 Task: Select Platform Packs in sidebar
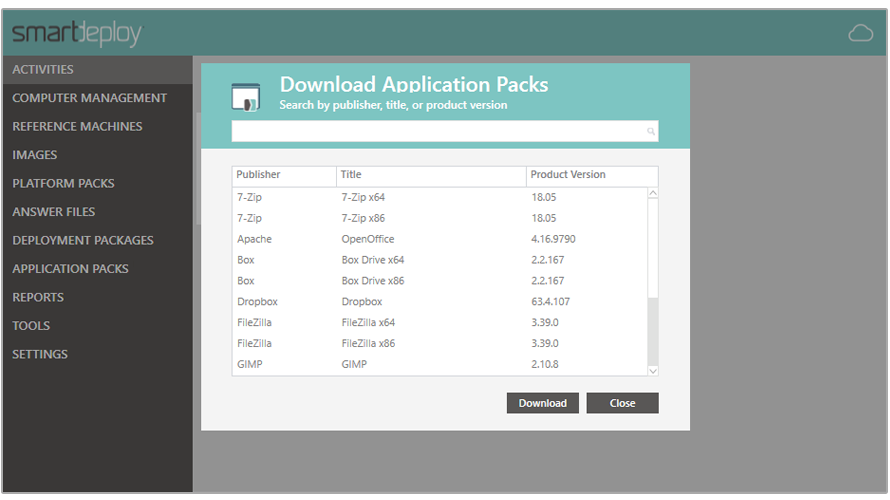[97, 183]
